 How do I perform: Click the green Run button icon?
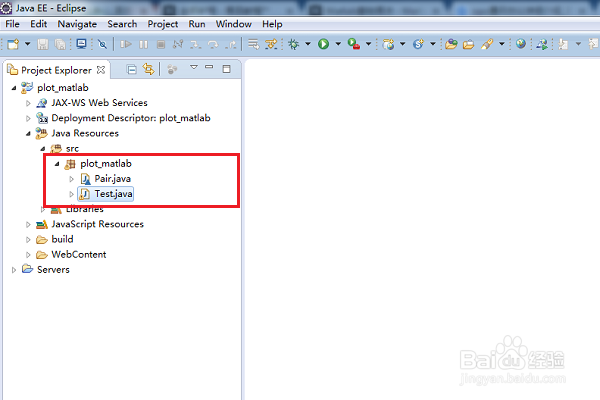tap(323, 44)
